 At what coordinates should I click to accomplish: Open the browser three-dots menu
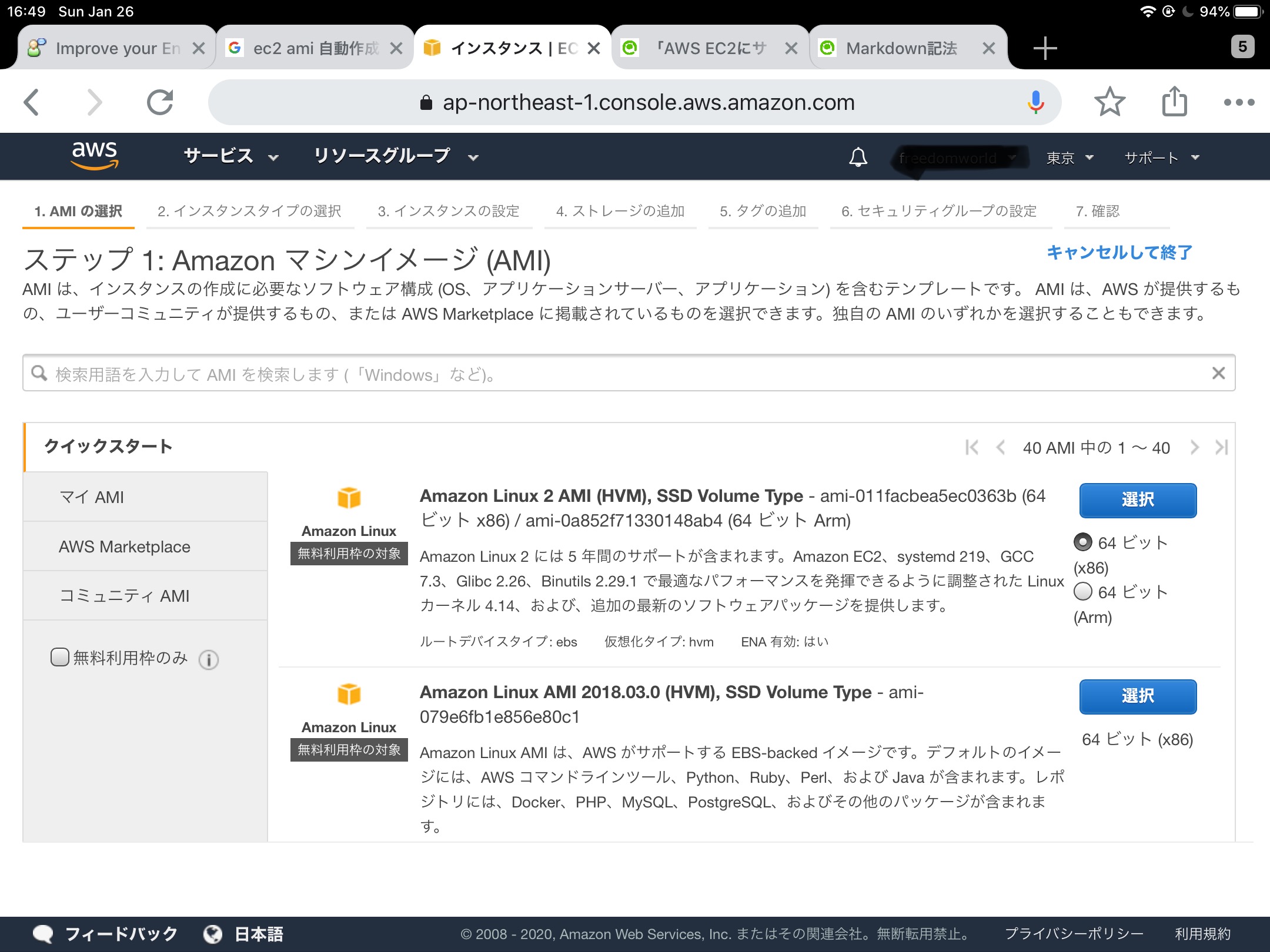click(1239, 102)
